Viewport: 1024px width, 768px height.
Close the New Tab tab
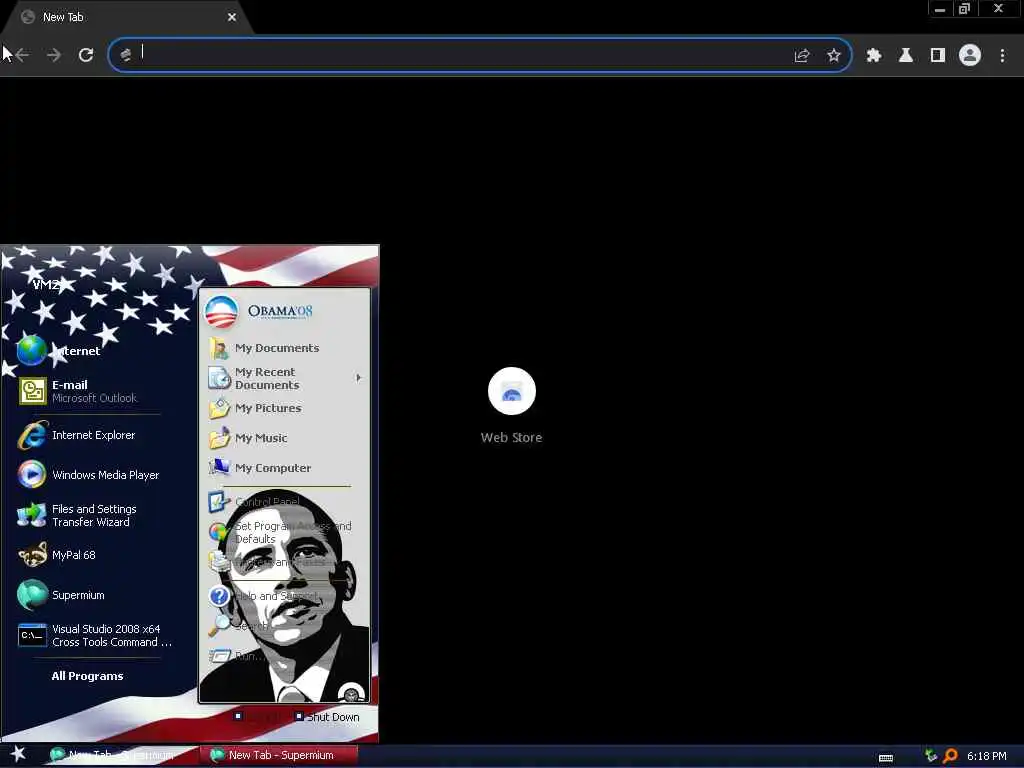click(232, 17)
